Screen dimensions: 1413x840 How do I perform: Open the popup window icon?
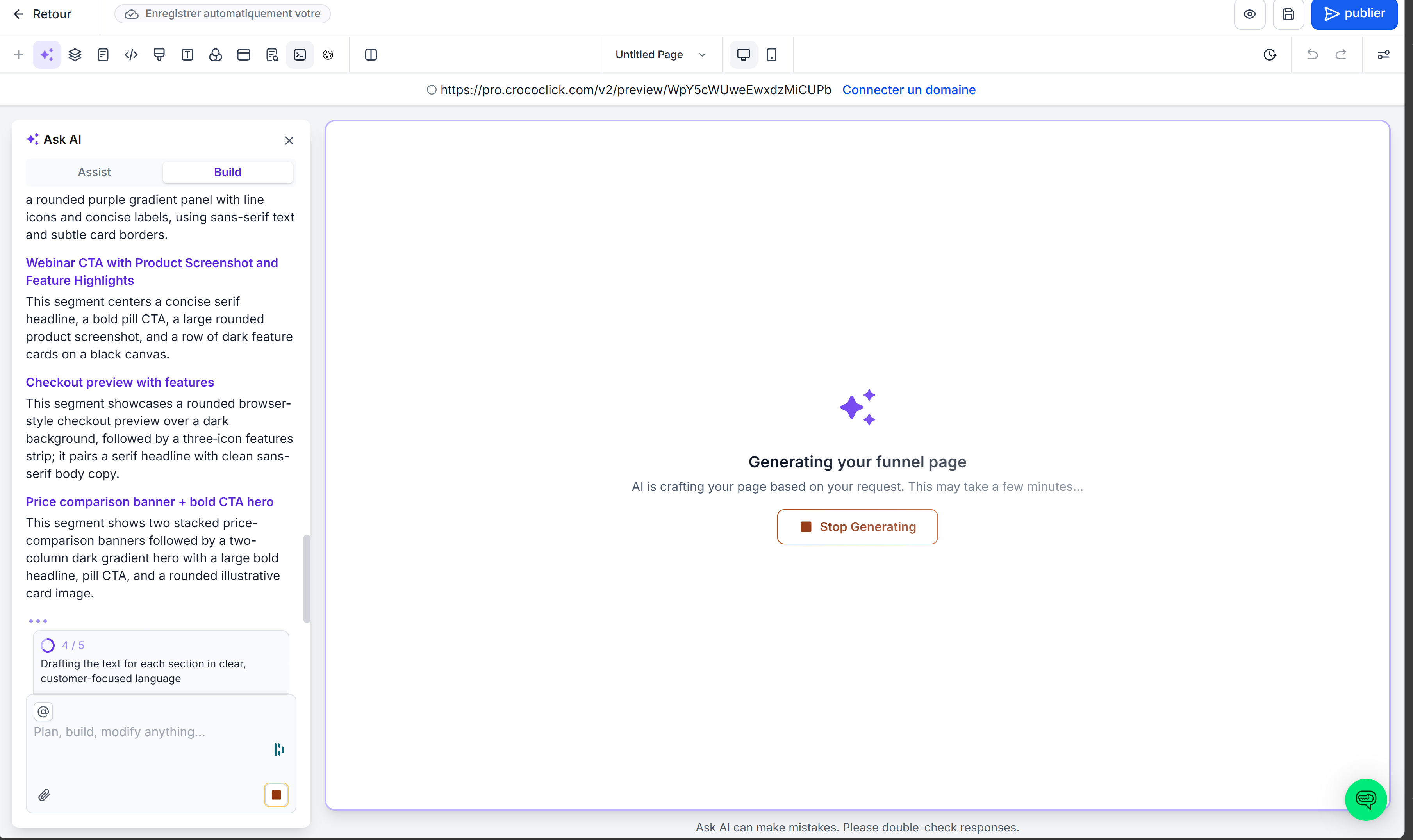(x=243, y=55)
